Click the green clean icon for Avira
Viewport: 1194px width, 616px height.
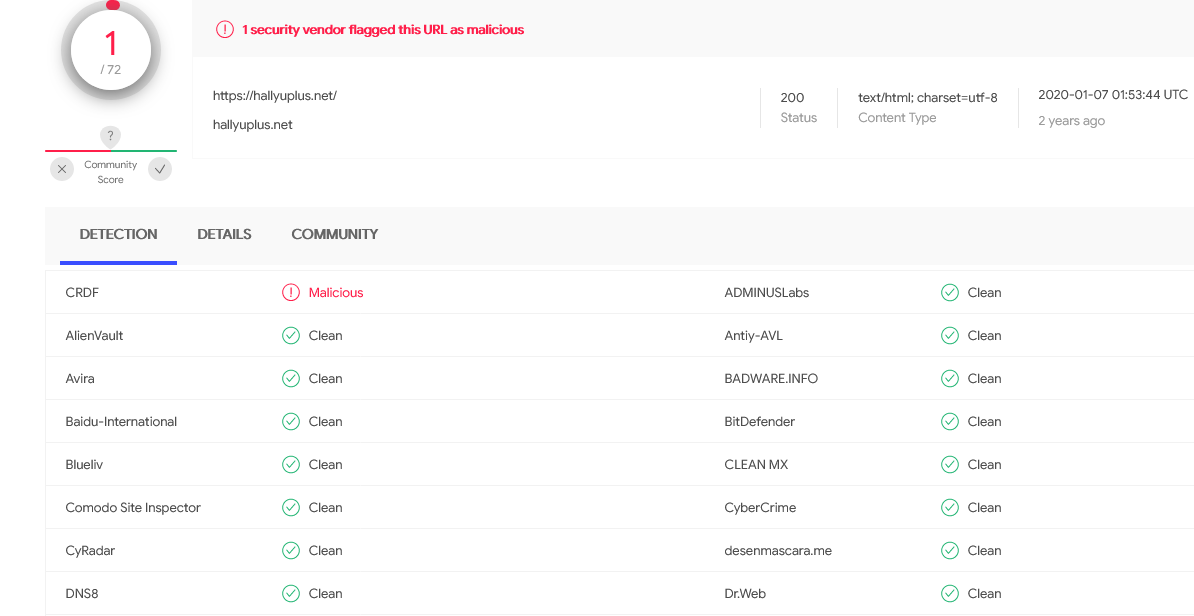[x=291, y=378]
